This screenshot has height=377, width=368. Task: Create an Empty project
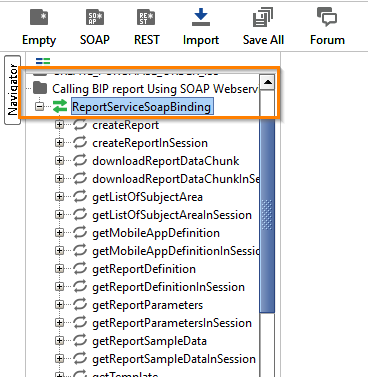click(x=39, y=27)
